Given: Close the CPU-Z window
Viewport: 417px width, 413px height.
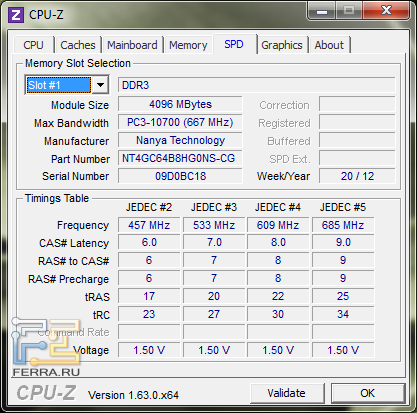Looking at the screenshot, I should coord(386,11).
